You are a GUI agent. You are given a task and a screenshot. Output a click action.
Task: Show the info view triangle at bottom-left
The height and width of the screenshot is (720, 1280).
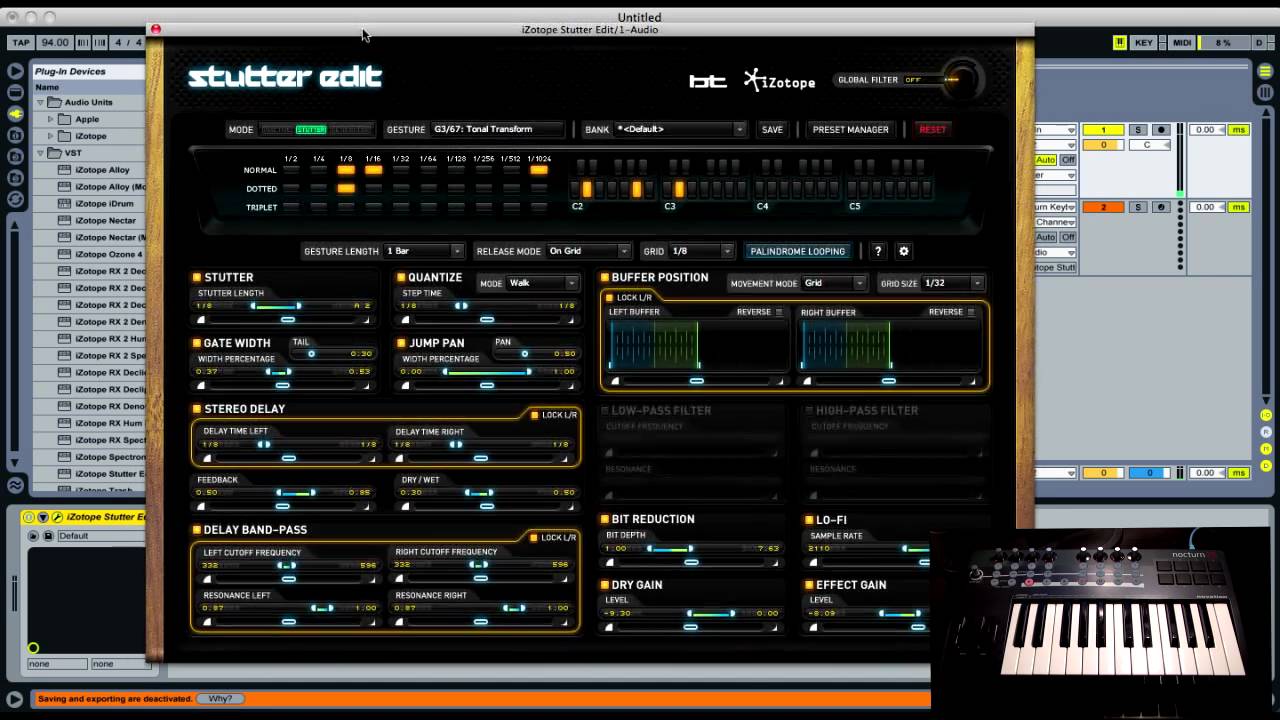coord(14,700)
